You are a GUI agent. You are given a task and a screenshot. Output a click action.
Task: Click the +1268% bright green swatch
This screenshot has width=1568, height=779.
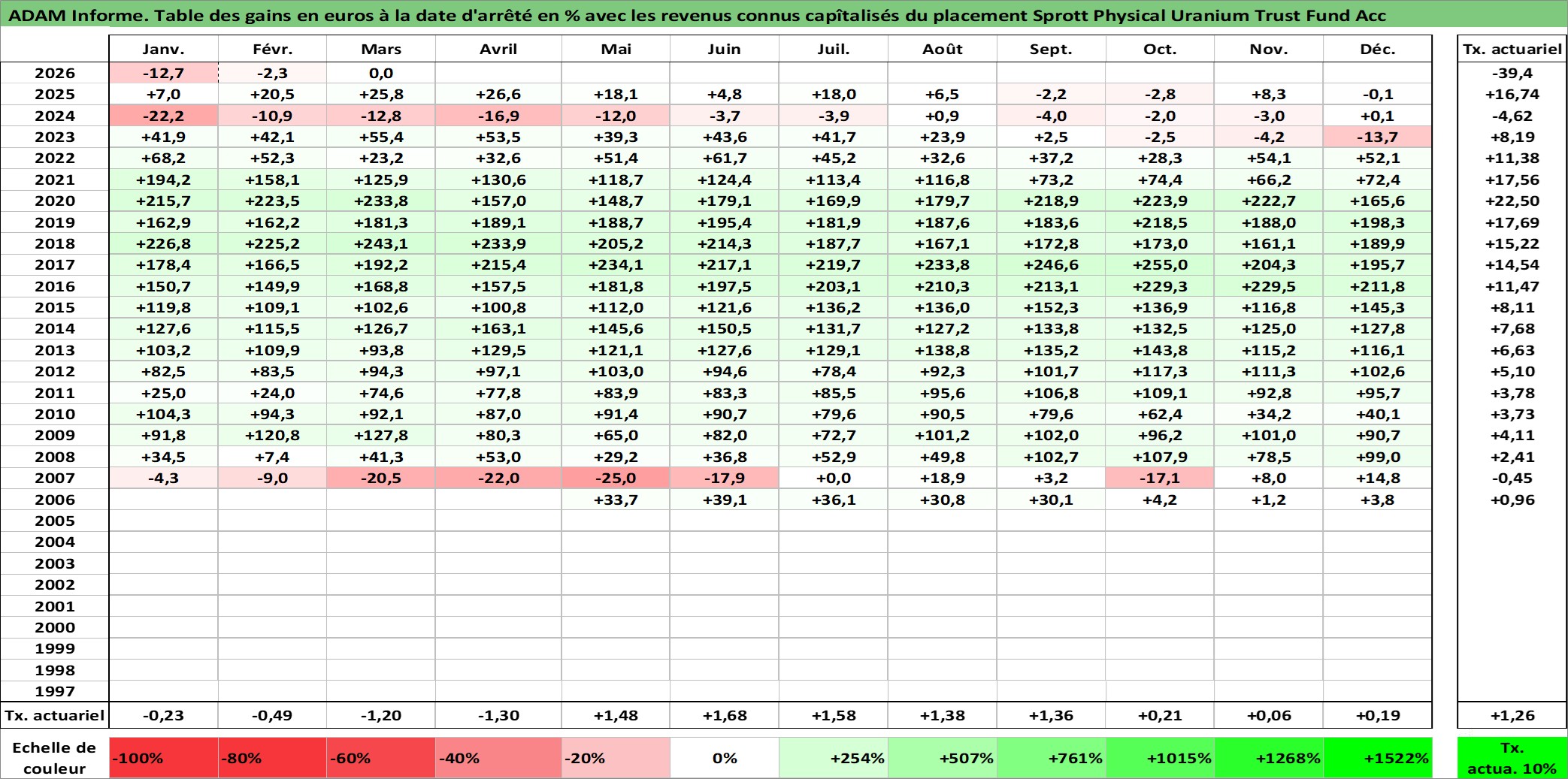coord(1269,757)
